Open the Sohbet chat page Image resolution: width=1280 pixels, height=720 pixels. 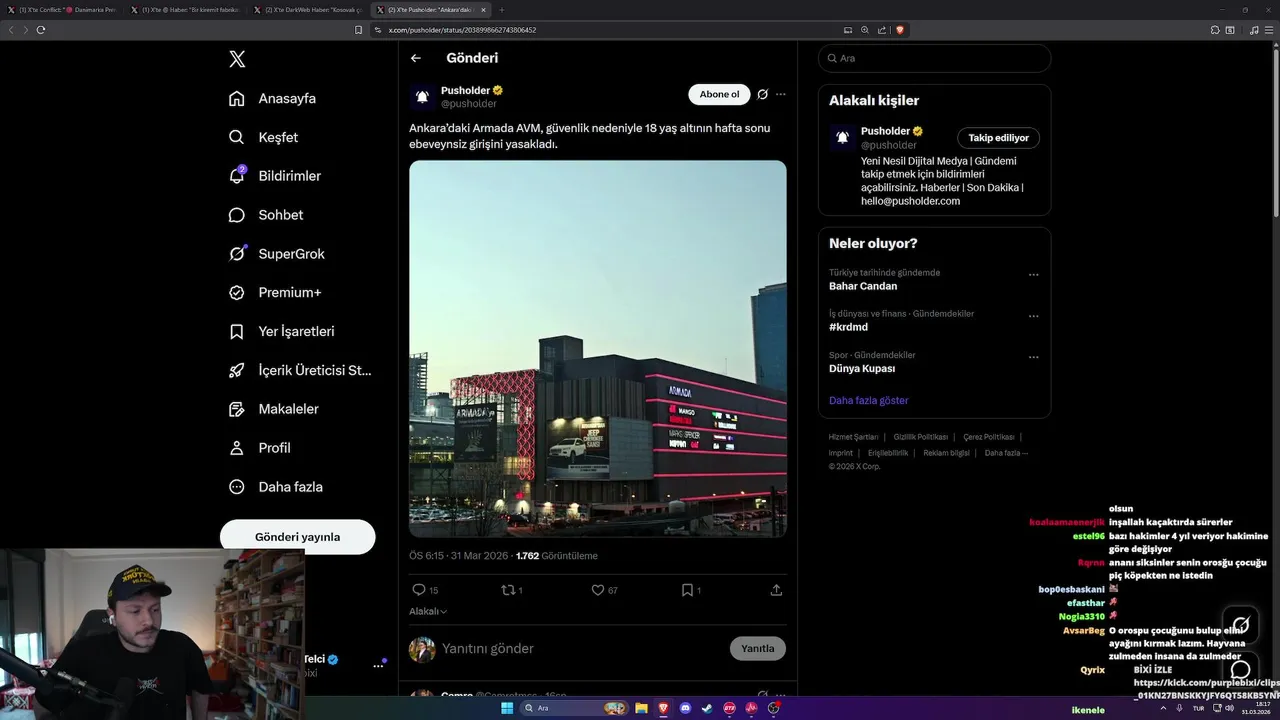pos(266,215)
